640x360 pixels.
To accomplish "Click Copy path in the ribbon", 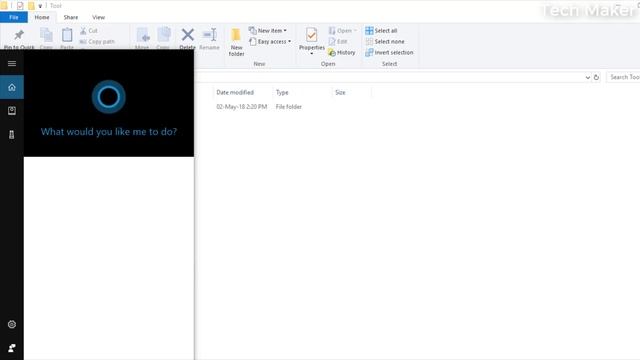I will click(97, 42).
